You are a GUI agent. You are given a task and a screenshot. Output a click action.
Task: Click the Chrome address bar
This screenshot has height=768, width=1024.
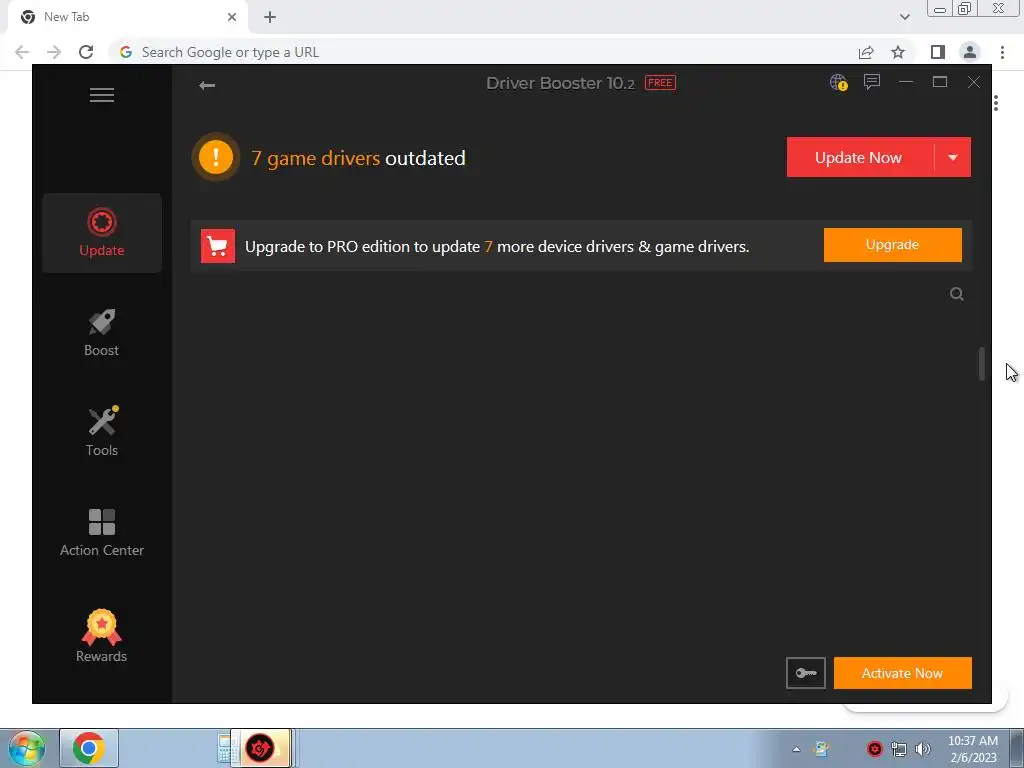click(x=483, y=52)
